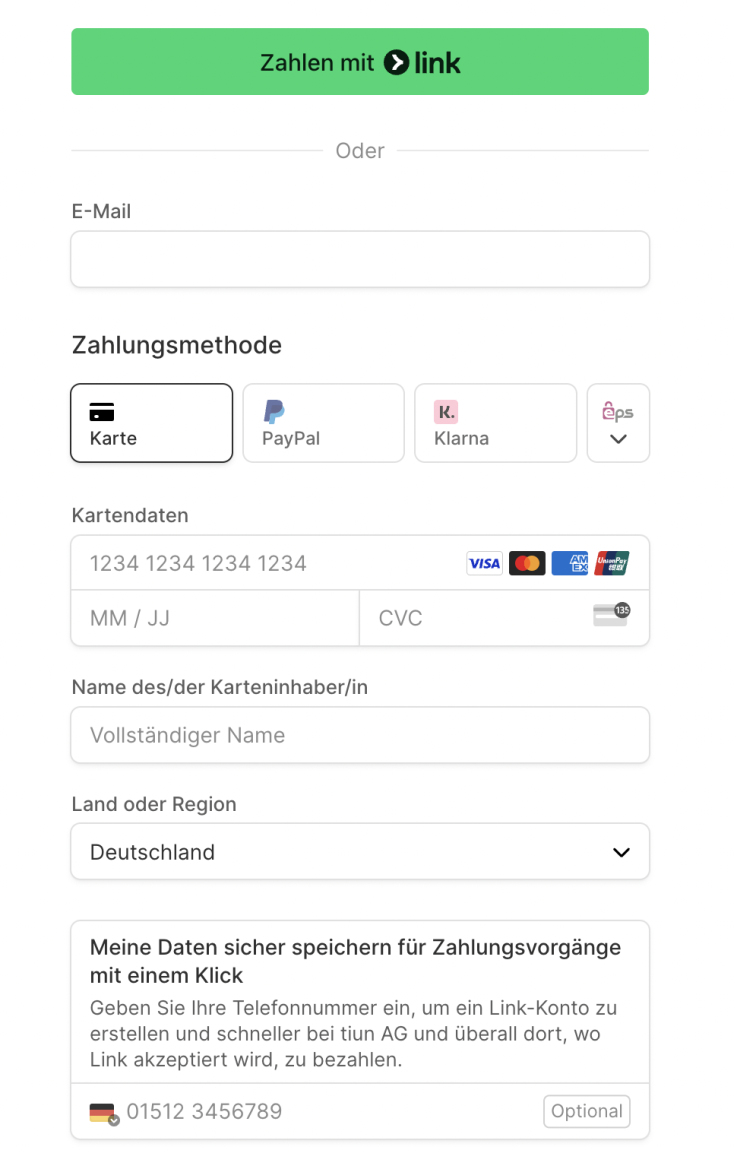
Task: Focus the card number field
Action: tap(270, 563)
